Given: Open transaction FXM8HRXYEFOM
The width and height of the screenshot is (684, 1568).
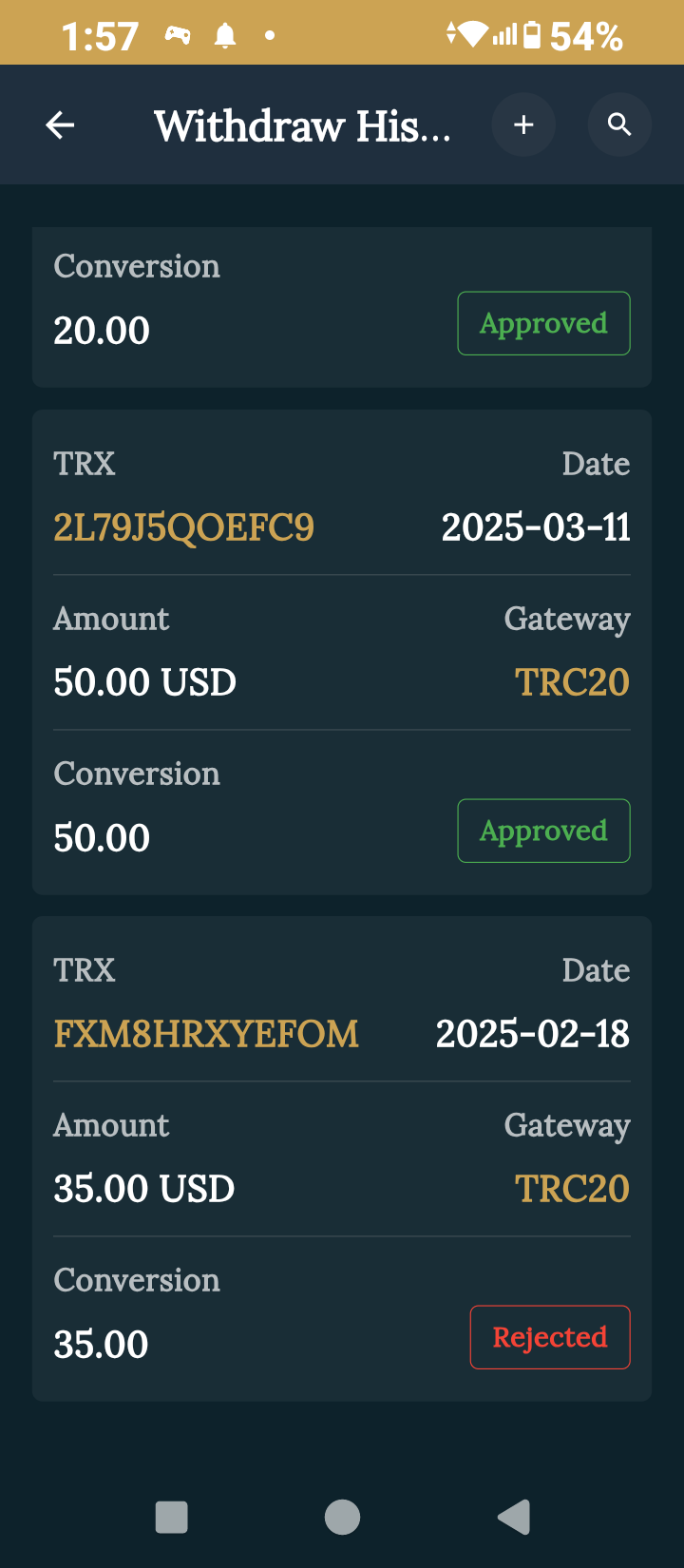Looking at the screenshot, I should [206, 1034].
